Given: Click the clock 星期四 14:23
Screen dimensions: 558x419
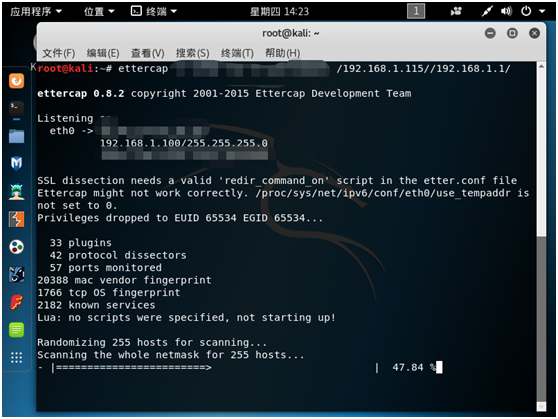Looking at the screenshot, I should pos(279,12).
